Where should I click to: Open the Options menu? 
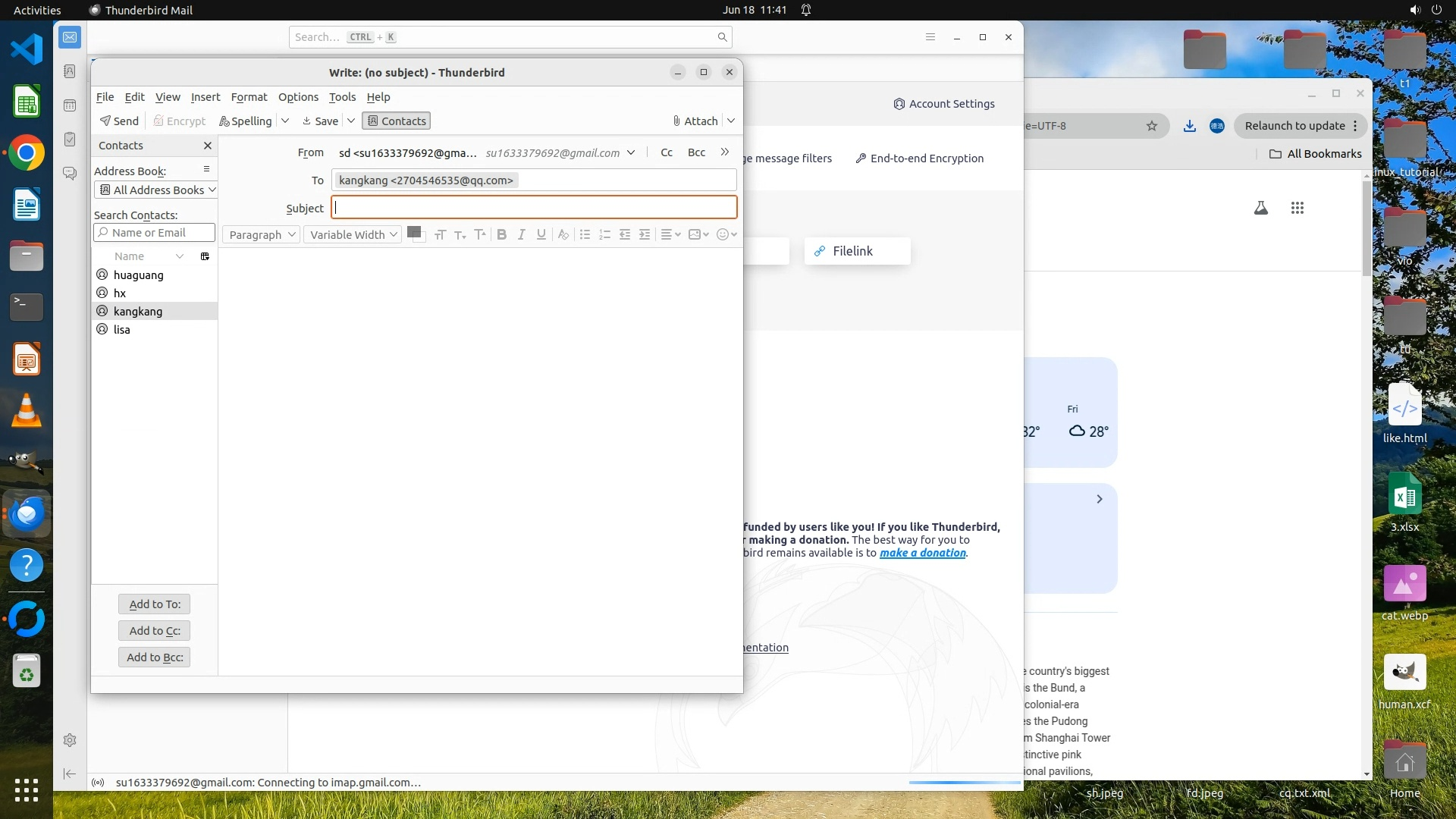tap(298, 97)
